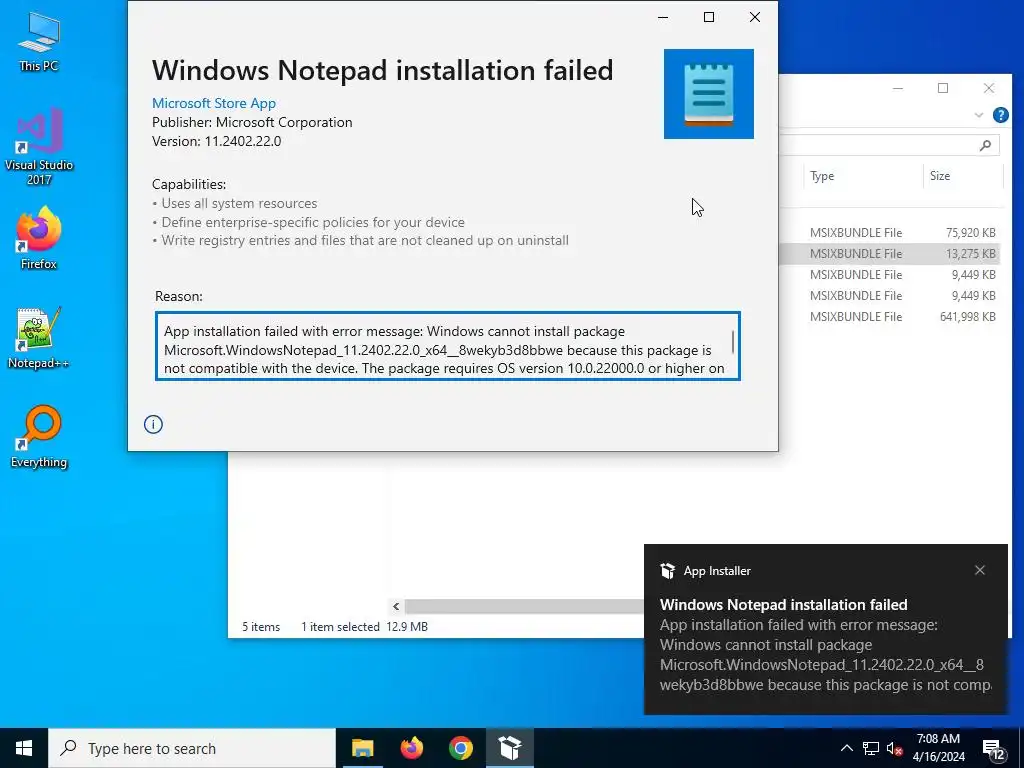Open Firefox from the taskbar
The image size is (1024, 768).
[411, 748]
